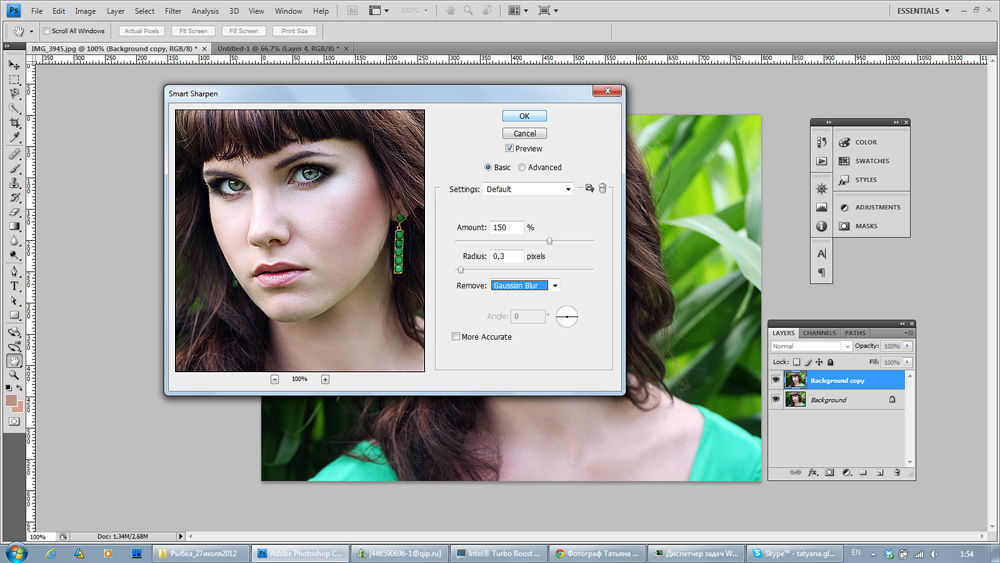
Task: Select the Move tool
Action: tap(14, 65)
